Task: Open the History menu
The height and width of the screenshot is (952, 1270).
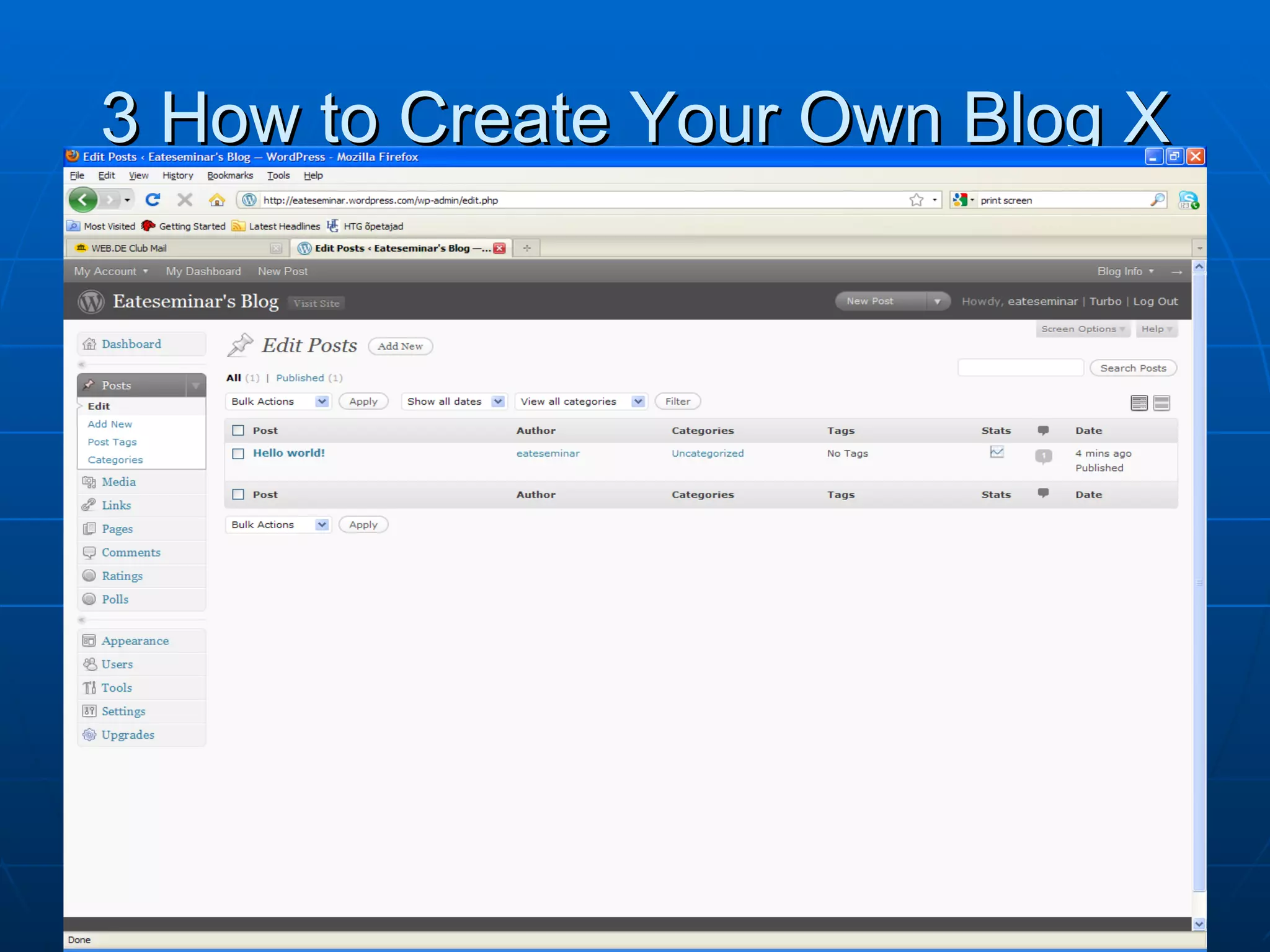Action: click(x=178, y=175)
